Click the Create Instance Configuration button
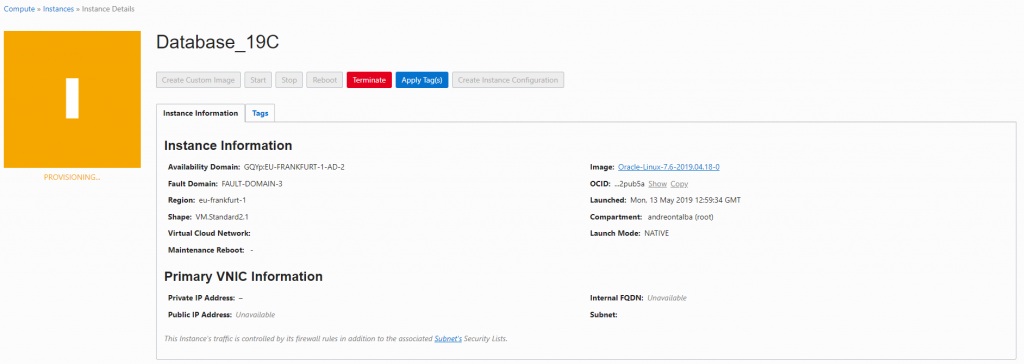The height and width of the screenshot is (364, 1024). (508, 80)
